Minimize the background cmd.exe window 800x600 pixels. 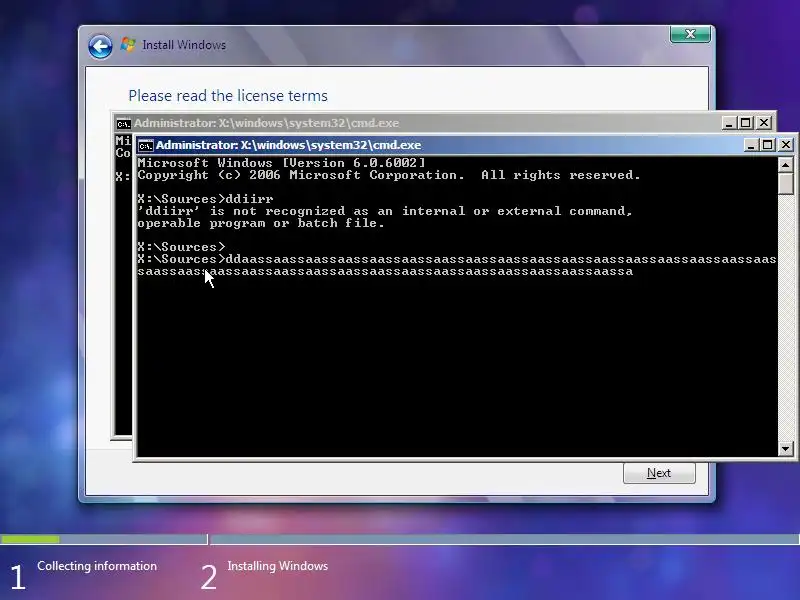click(729, 123)
